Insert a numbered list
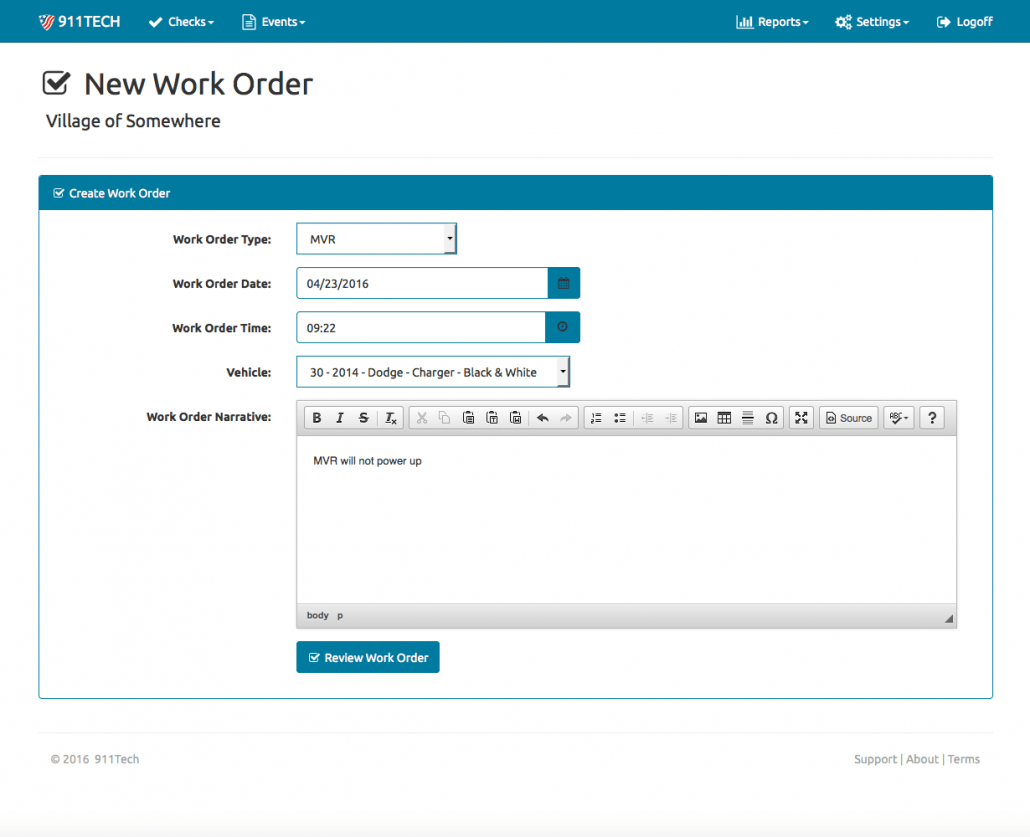Image resolution: width=1030 pixels, height=837 pixels. [x=596, y=418]
